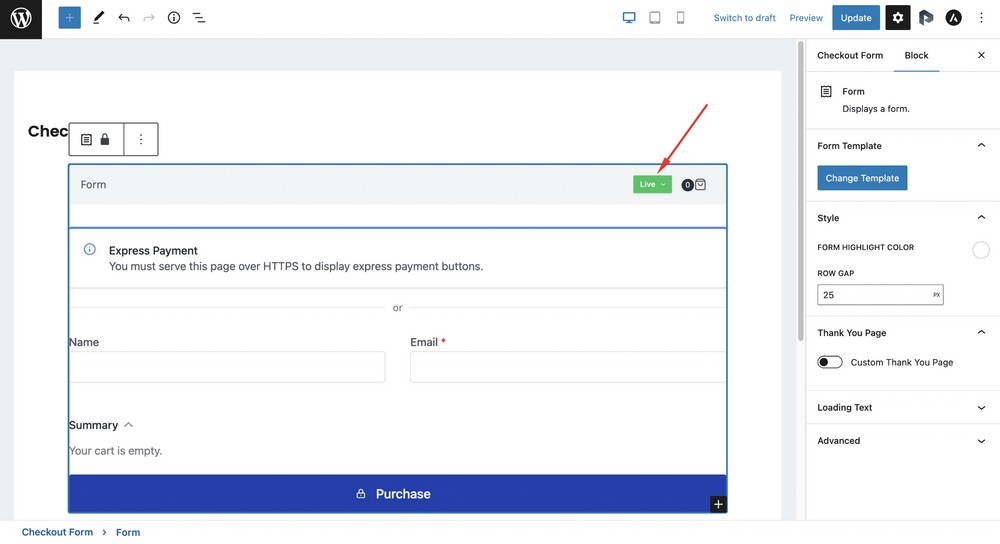The width and height of the screenshot is (1000, 544).
Task: Switch to the Checkout Form tab
Action: [850, 55]
